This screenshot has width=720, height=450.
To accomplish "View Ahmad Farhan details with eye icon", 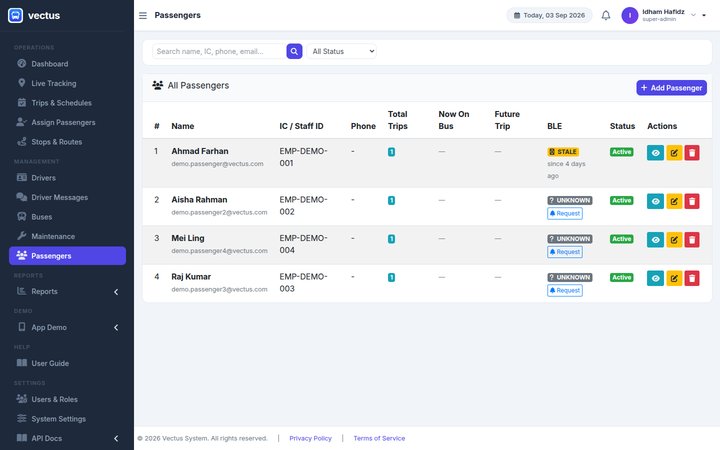I will tap(655, 153).
